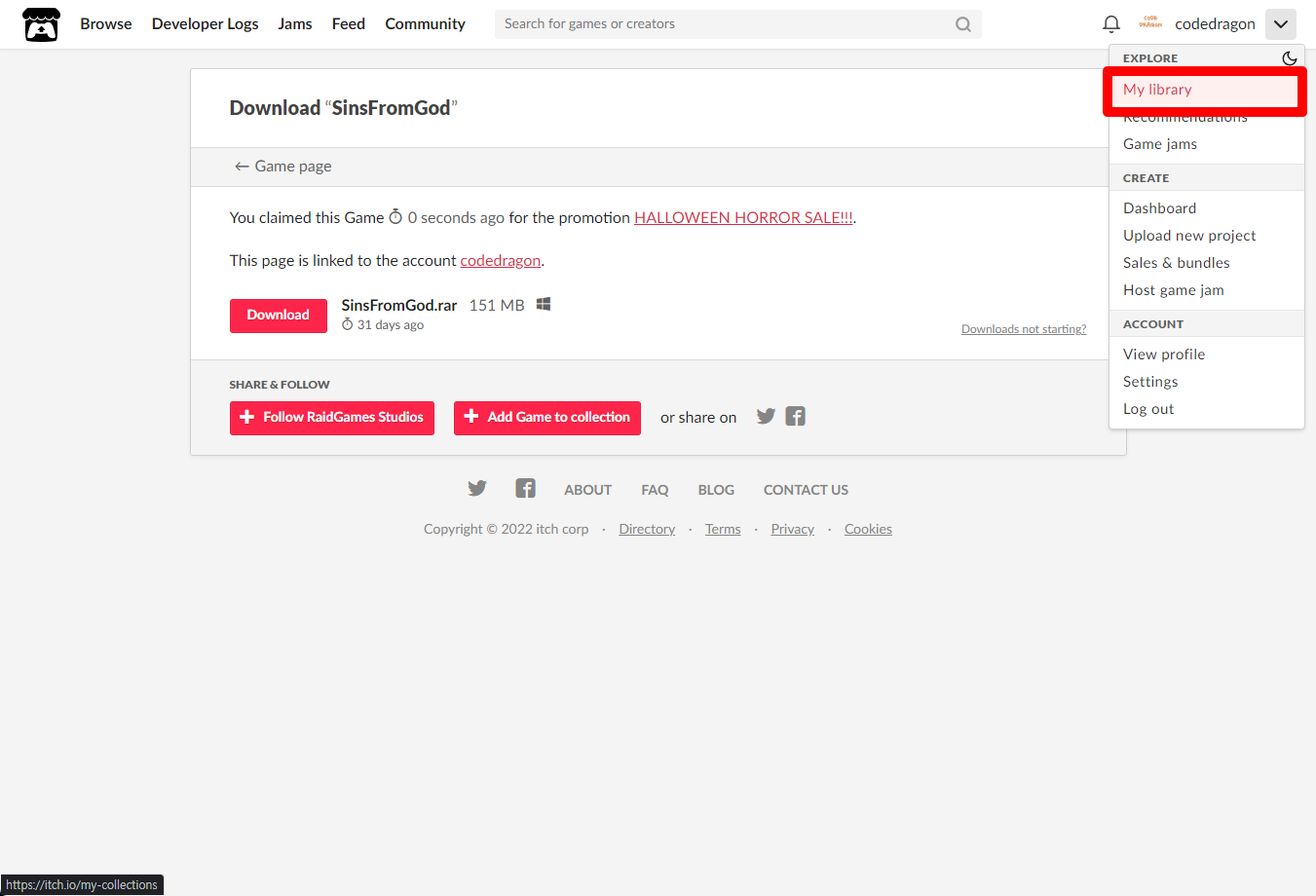This screenshot has height=896, width=1316.
Task: Open HALLOWEEN HORROR SALE!!! link
Action: point(743,218)
